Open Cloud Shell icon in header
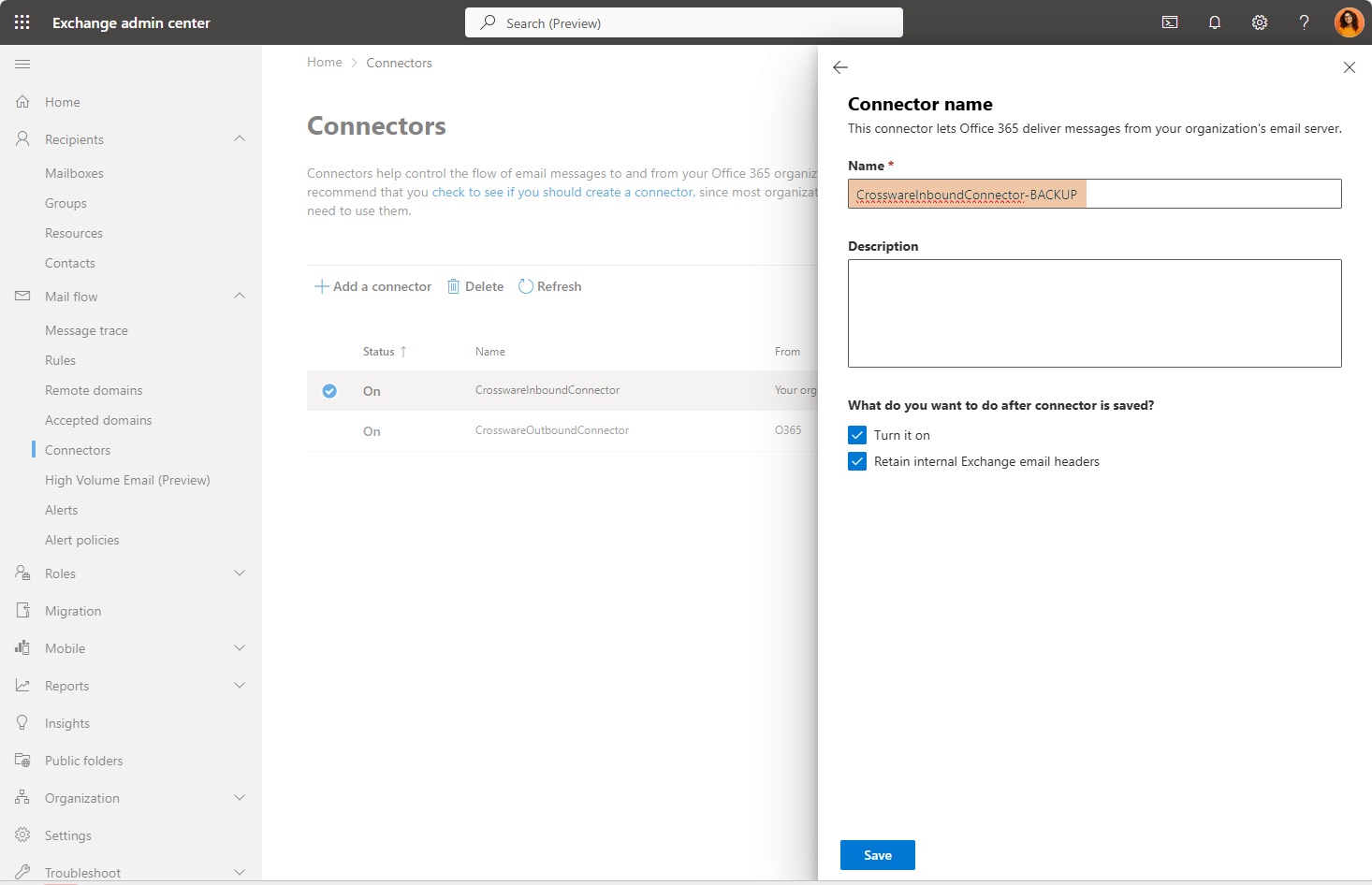 (x=1170, y=22)
